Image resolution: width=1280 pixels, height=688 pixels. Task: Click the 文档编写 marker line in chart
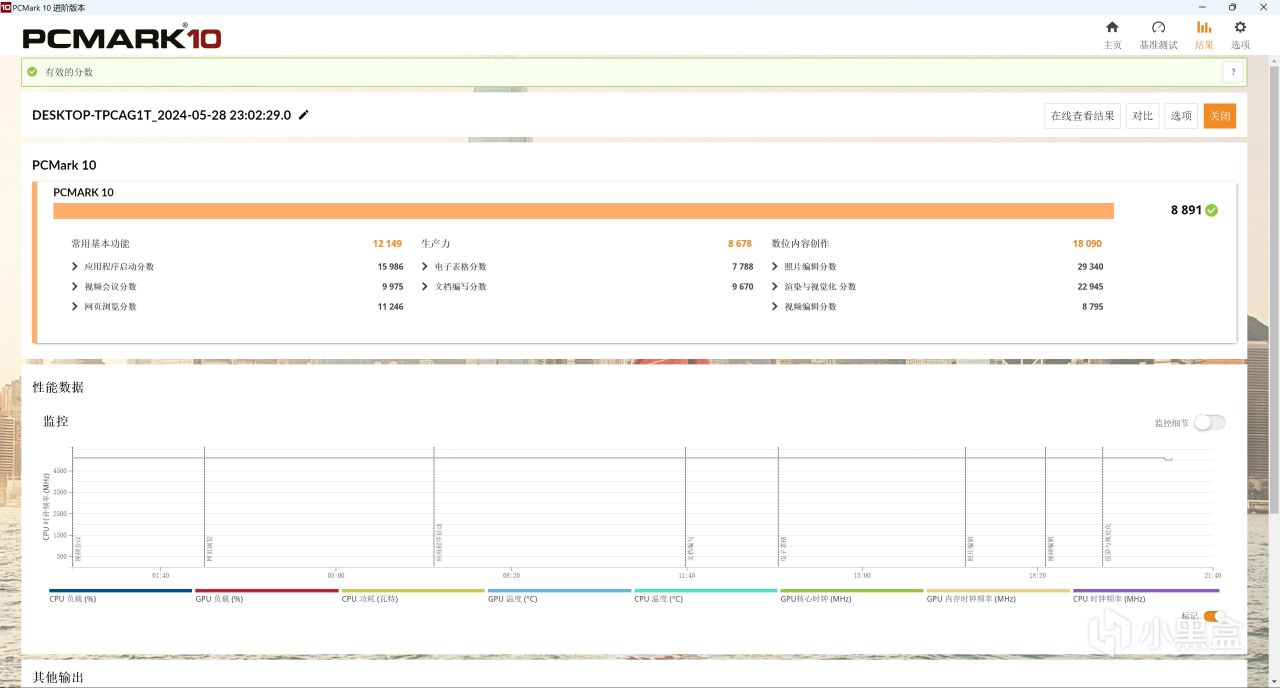click(x=685, y=505)
